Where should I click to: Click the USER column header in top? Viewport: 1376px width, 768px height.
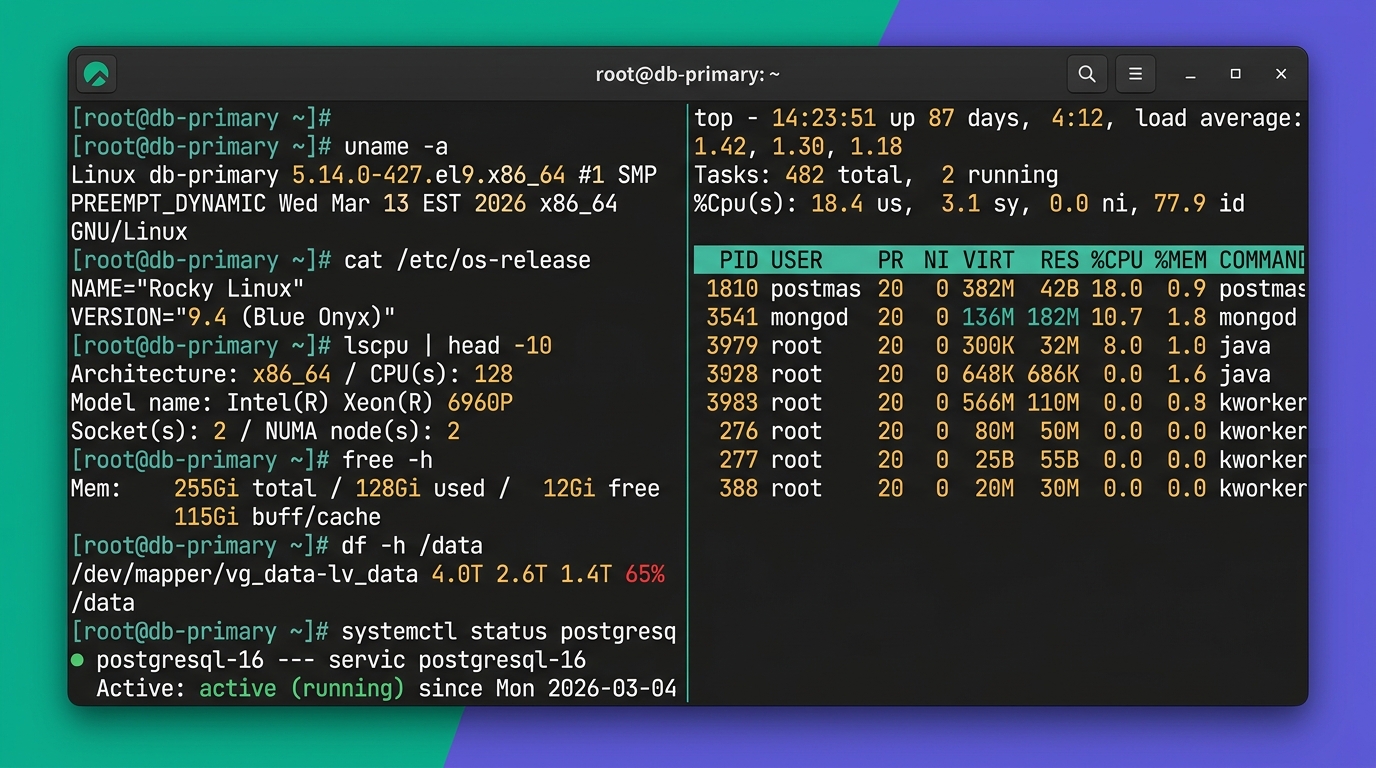coord(797,261)
